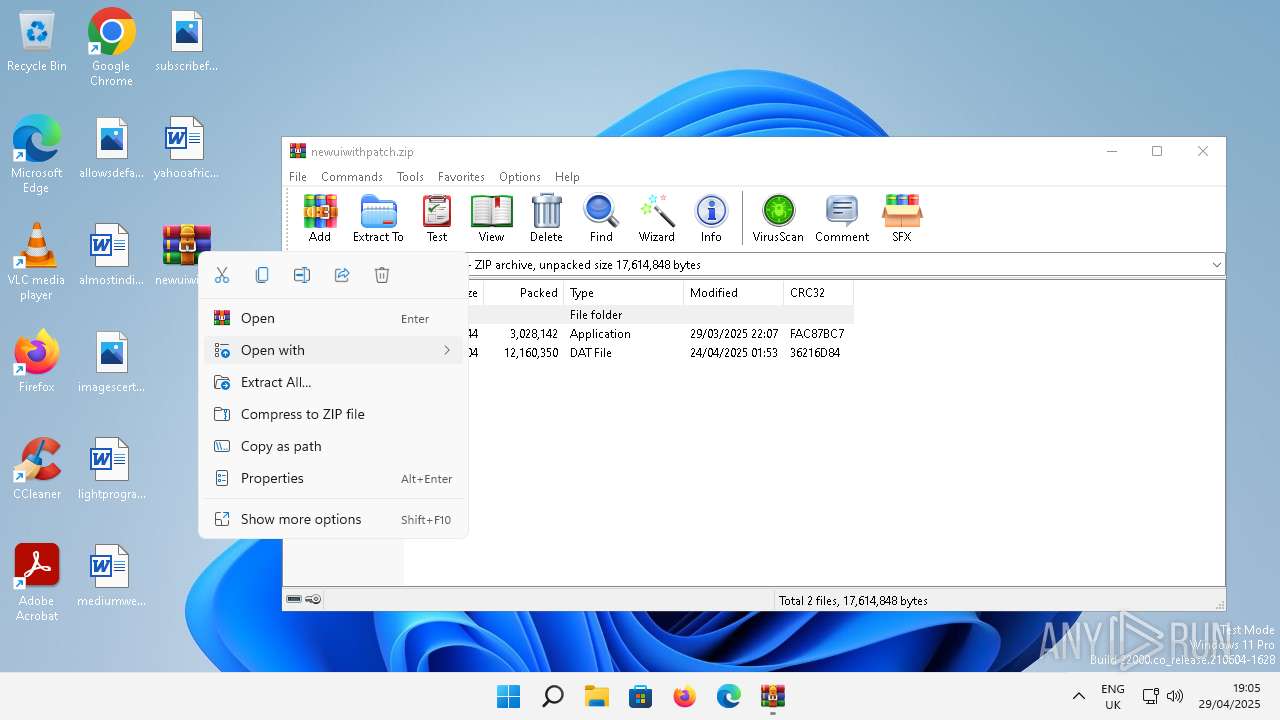Select the Adobe Acrobat desktop shortcut
Viewport: 1280px width, 720px height.
pos(37,583)
